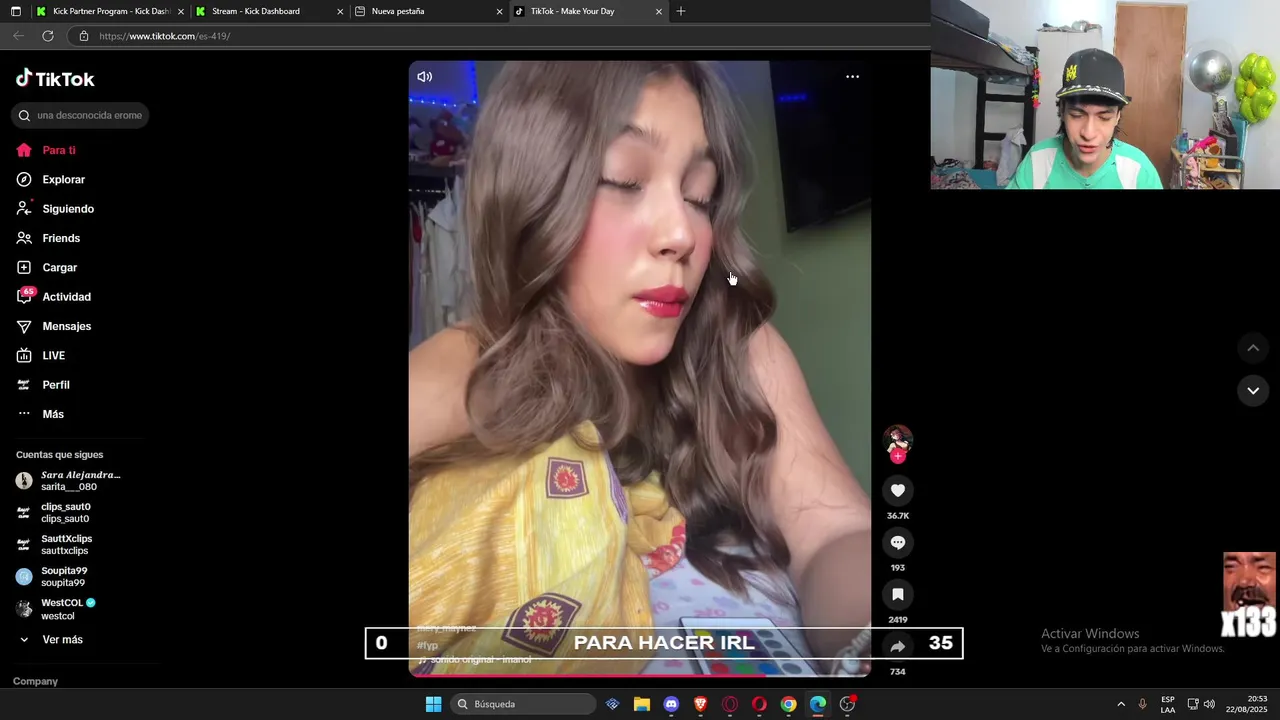
Task: Open Microsoft Edge from taskbar
Action: 818,704
